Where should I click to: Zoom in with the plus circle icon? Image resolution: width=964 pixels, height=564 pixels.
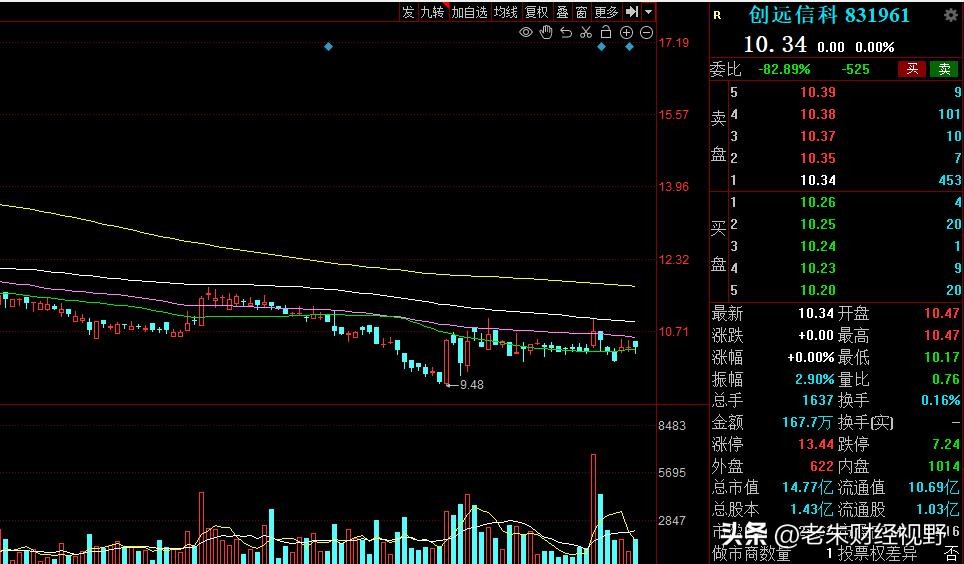[x=626, y=33]
